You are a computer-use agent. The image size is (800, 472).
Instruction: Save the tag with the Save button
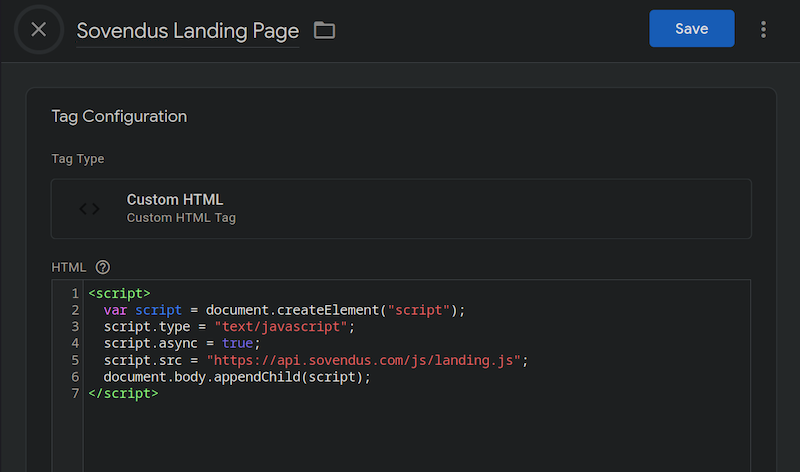691,29
